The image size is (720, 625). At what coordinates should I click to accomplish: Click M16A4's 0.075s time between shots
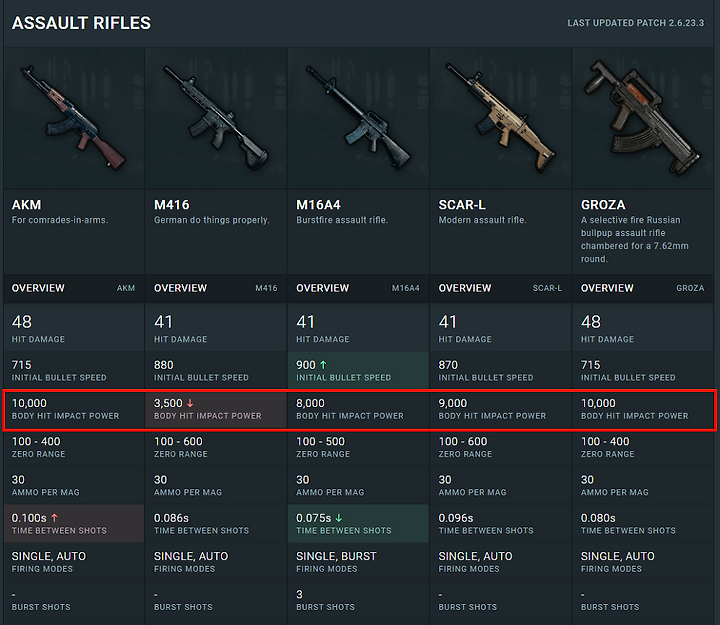(x=314, y=518)
